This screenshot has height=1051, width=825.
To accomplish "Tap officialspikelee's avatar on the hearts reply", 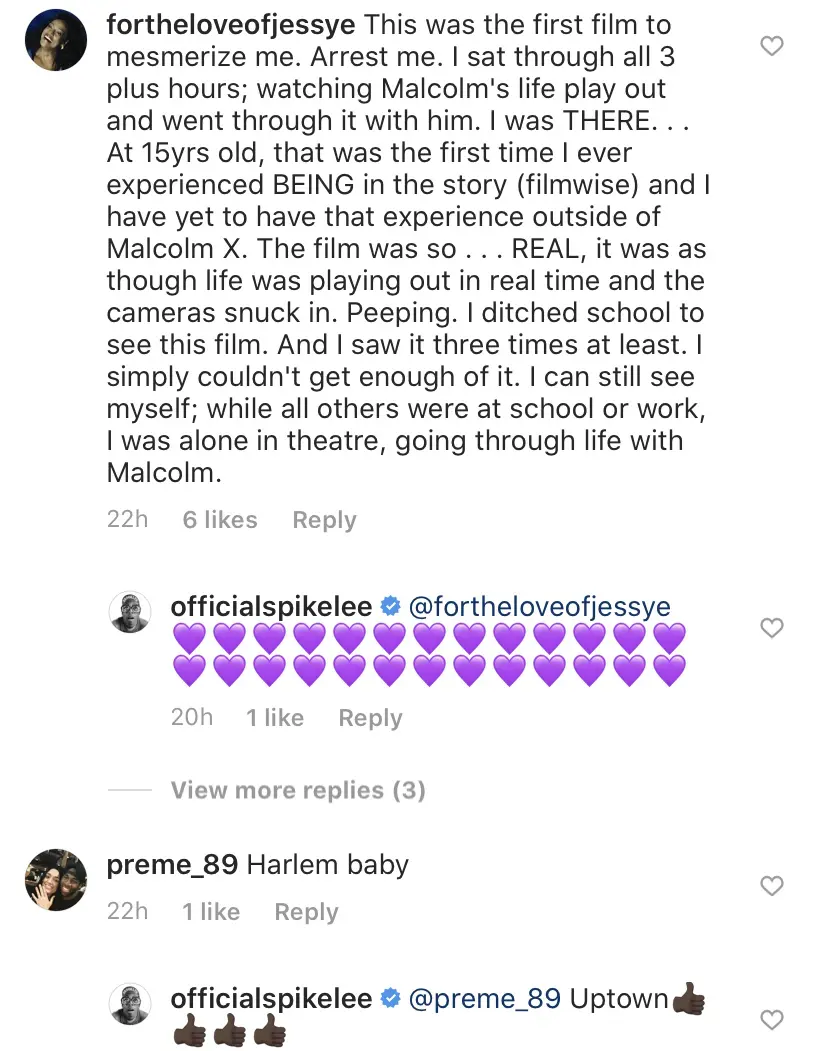I will coord(130,612).
